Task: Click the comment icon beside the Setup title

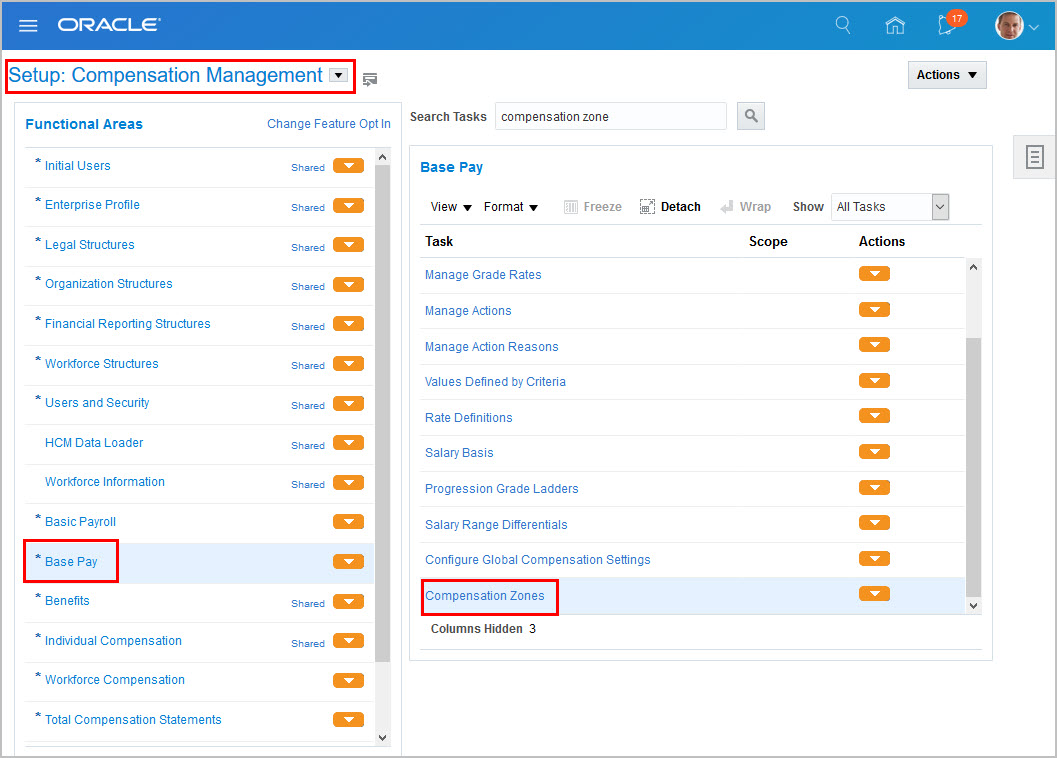Action: pyautogui.click(x=369, y=80)
